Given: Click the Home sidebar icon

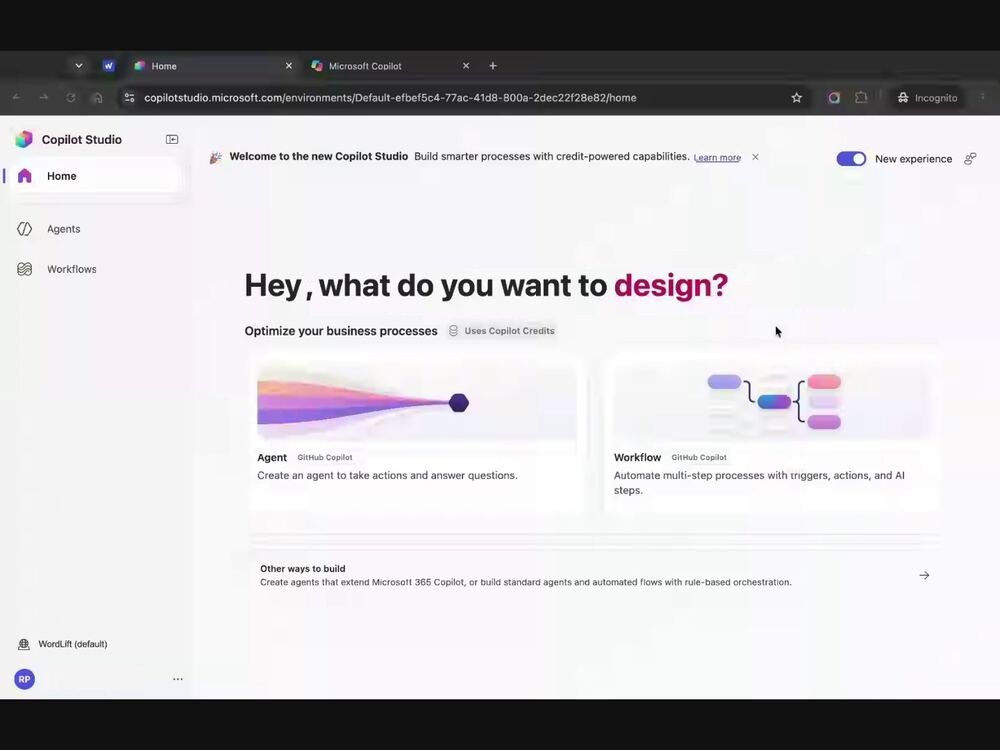Looking at the screenshot, I should 24,176.
